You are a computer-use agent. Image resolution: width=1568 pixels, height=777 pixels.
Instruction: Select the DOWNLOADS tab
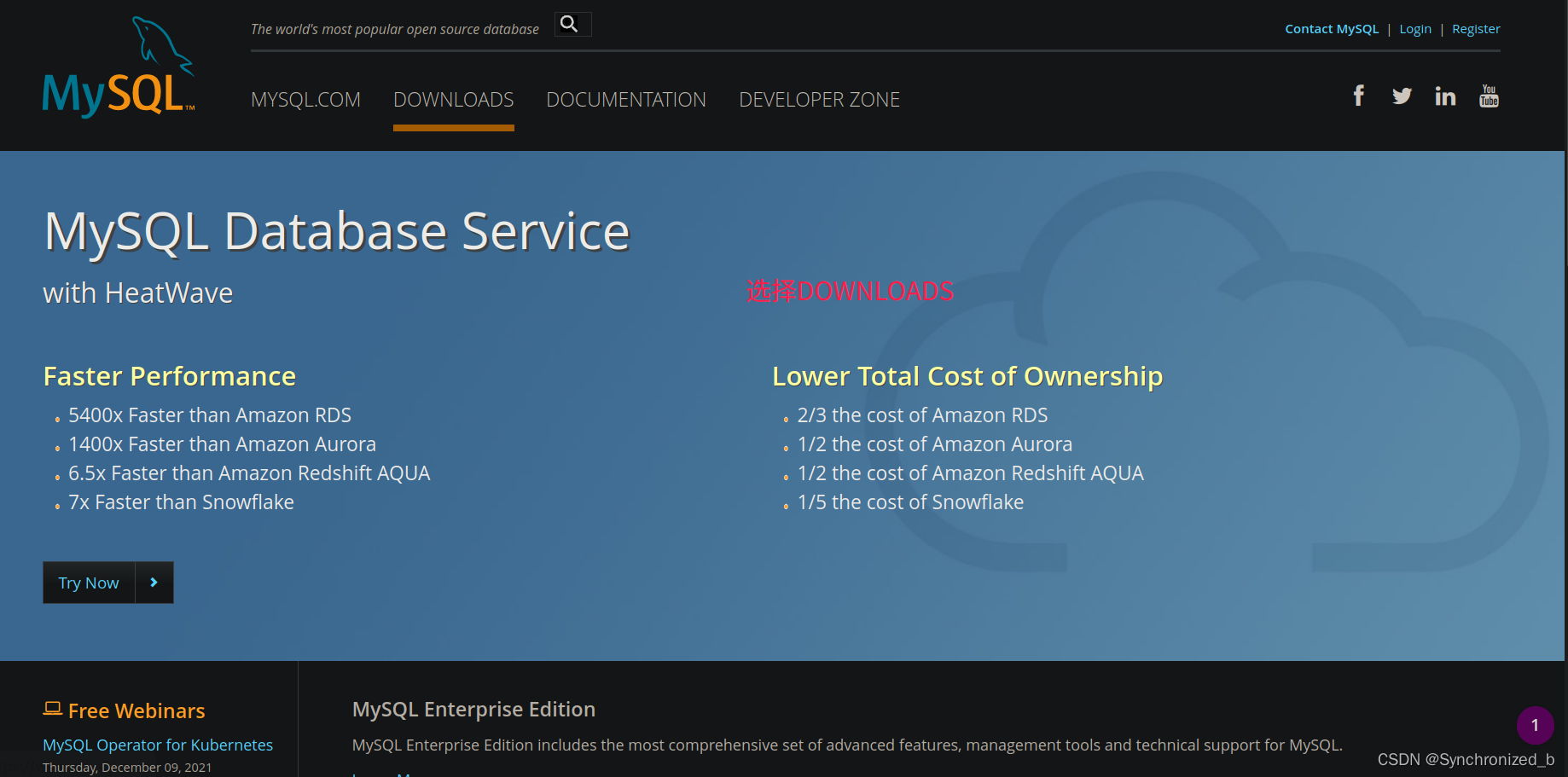tap(453, 100)
